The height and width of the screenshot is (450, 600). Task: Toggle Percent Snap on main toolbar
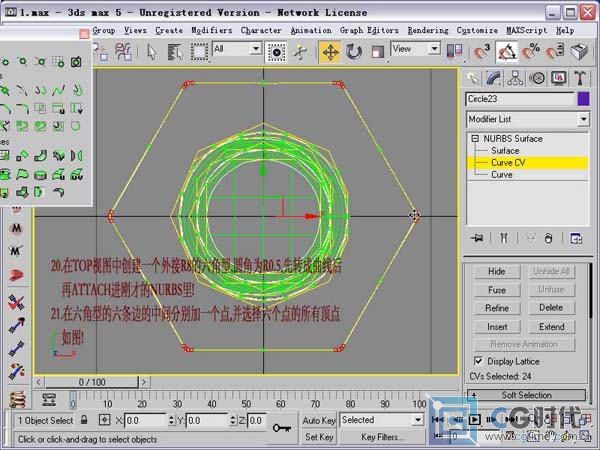point(531,52)
